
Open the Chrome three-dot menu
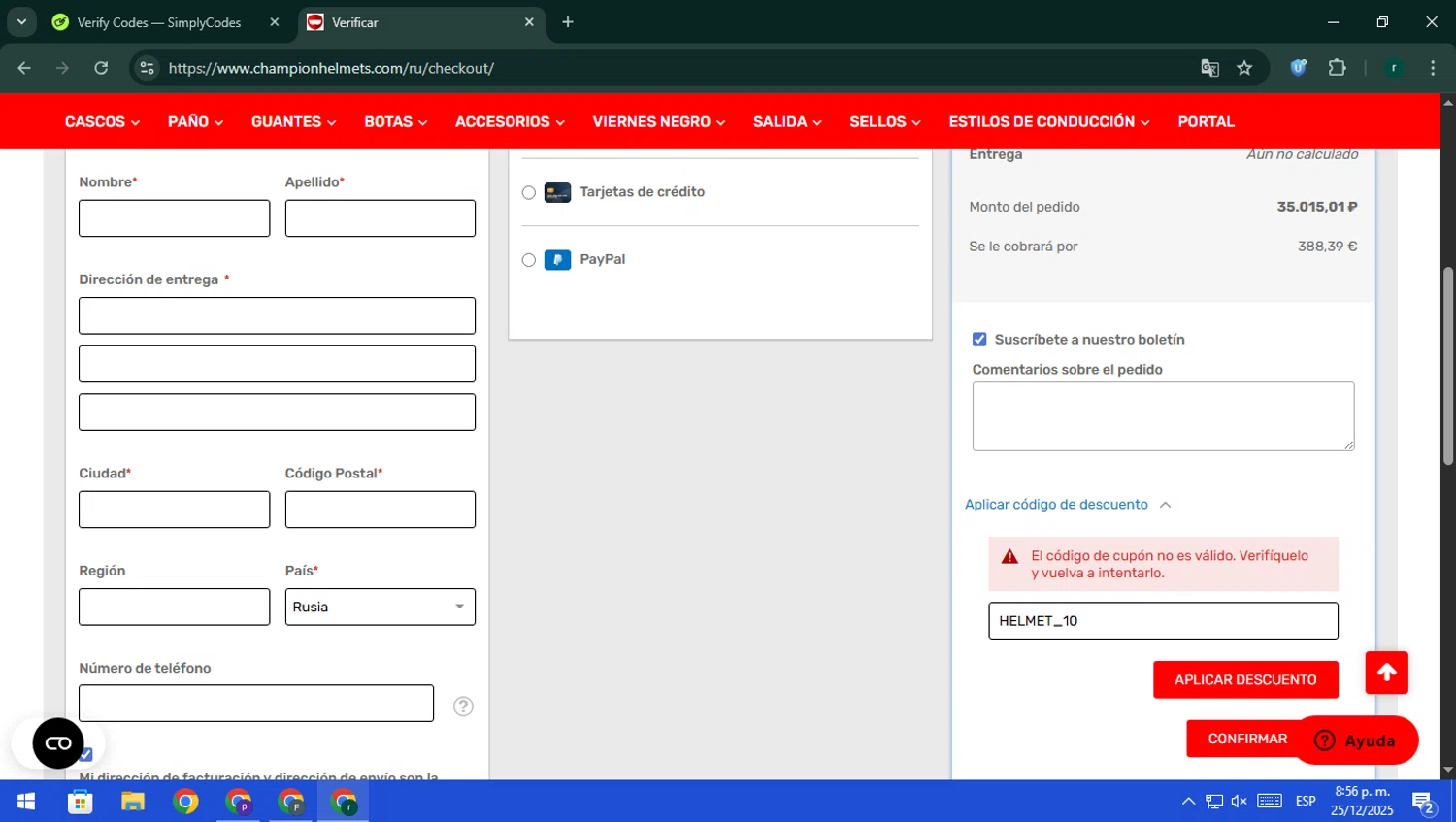pyautogui.click(x=1433, y=68)
